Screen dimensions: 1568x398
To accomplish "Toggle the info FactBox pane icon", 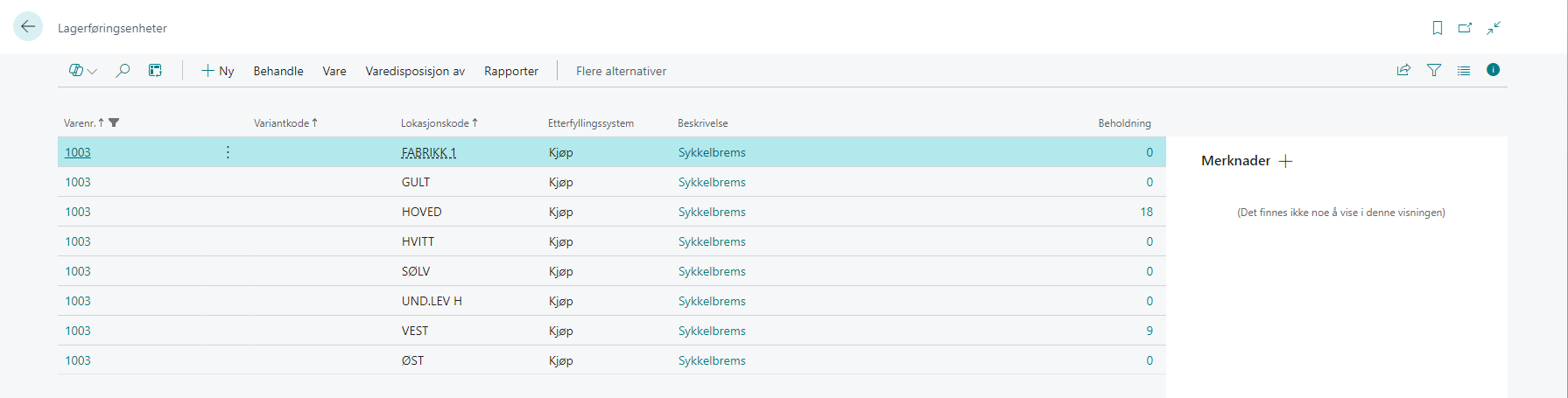I will point(1493,70).
